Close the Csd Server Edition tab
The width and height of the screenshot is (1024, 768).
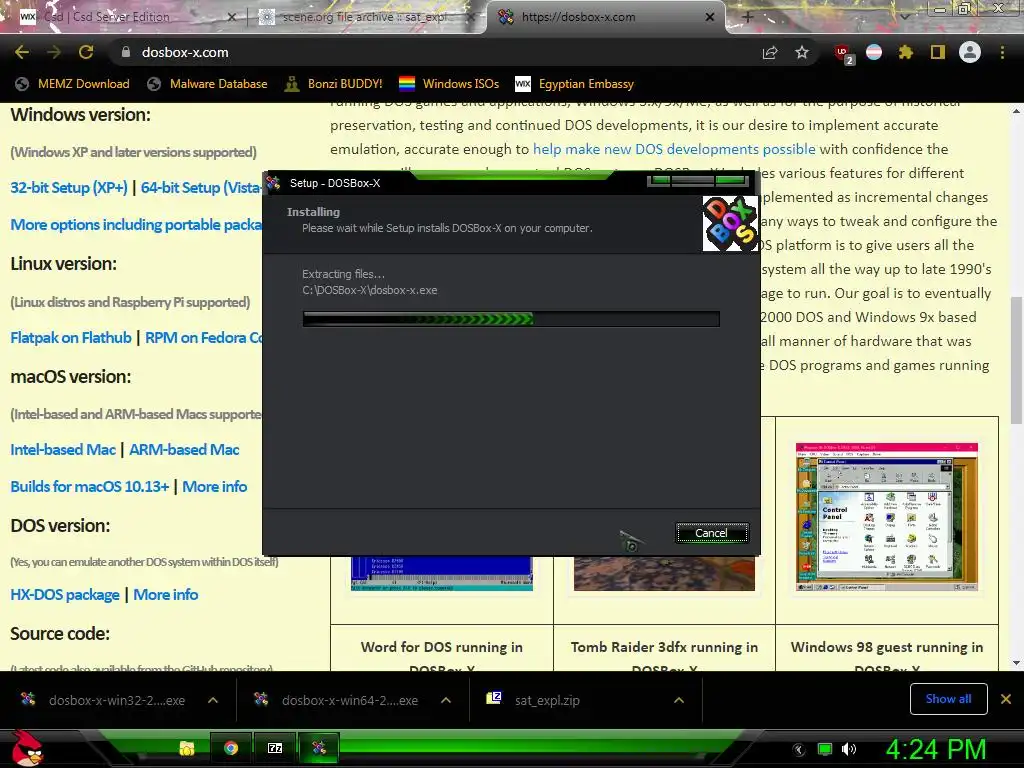(x=231, y=18)
